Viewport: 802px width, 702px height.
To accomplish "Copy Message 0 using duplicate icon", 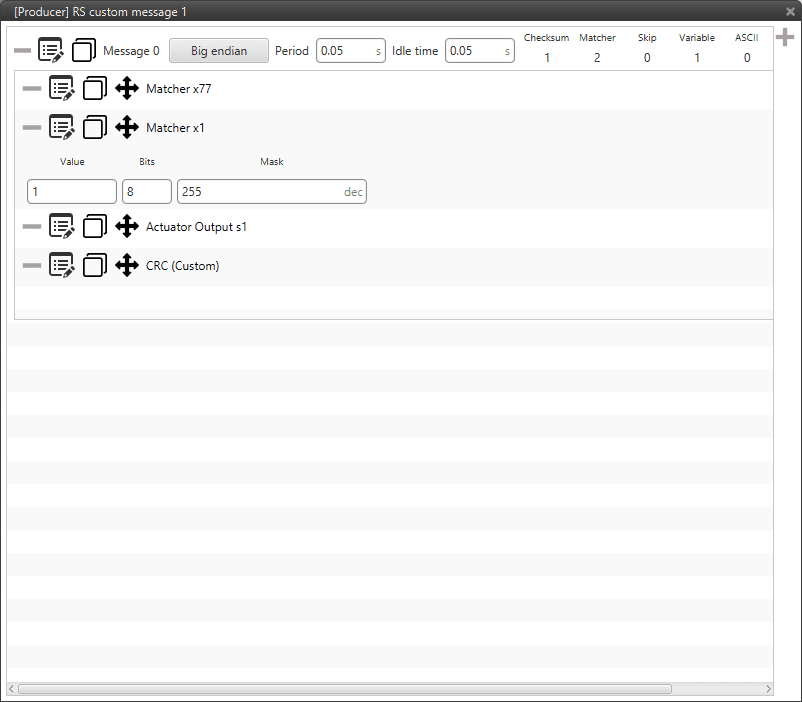I will click(x=84, y=50).
